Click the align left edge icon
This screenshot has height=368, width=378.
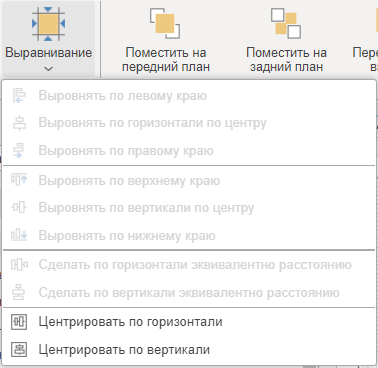coord(19,96)
